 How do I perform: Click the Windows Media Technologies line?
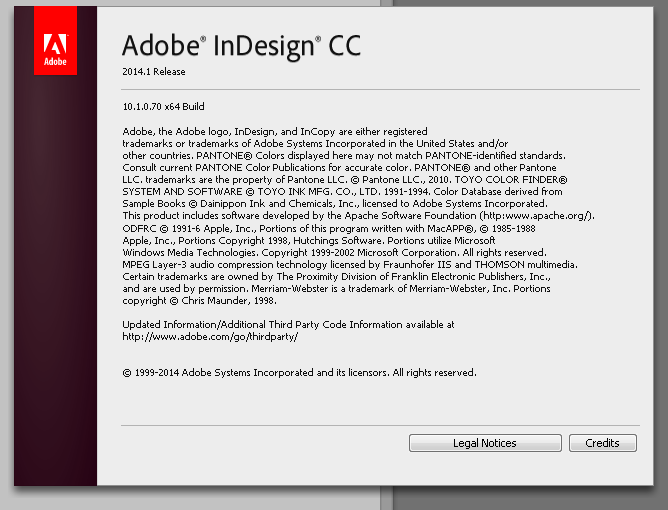334,253
